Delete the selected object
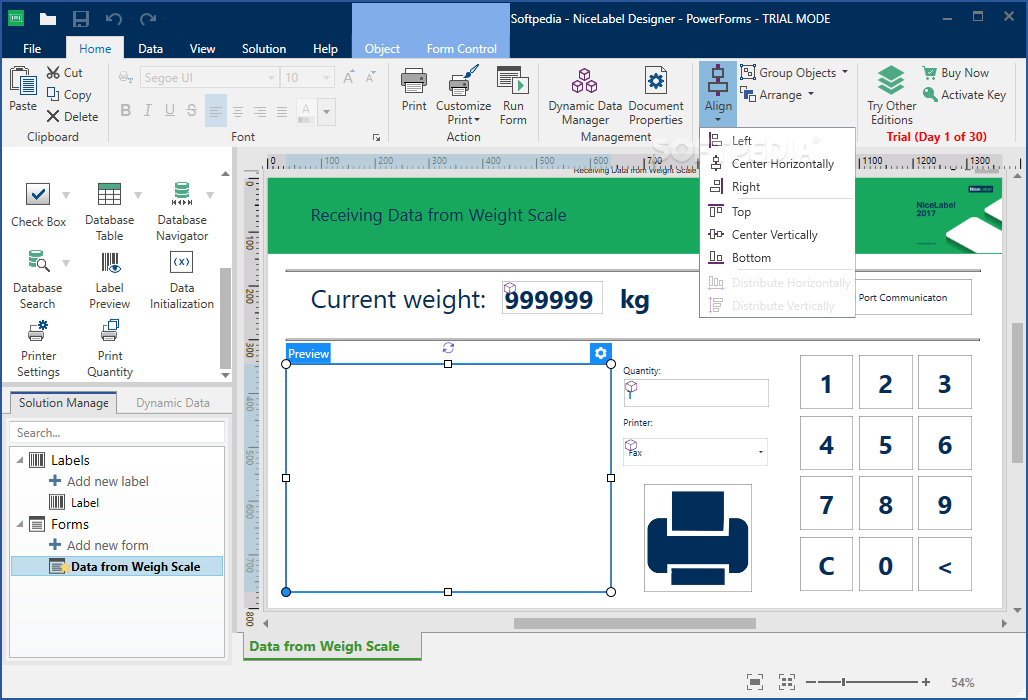This screenshot has height=700, width=1028. point(72,117)
